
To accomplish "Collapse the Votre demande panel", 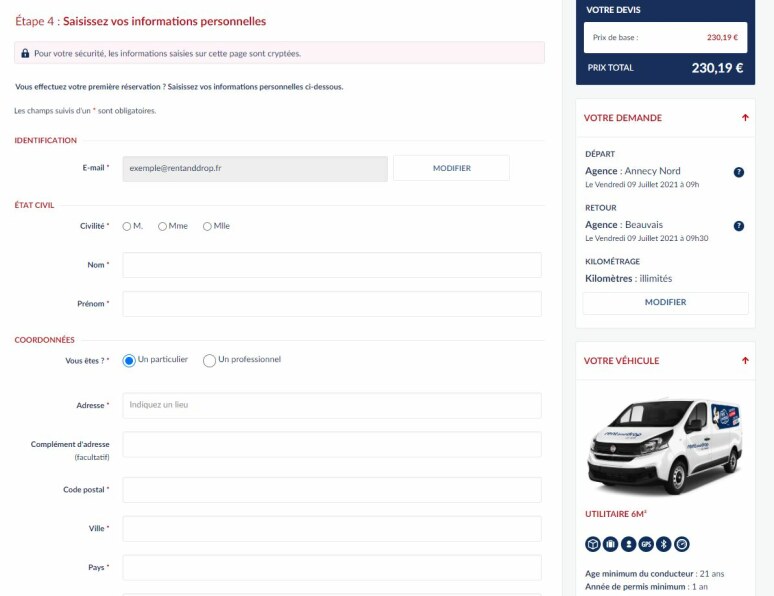I will click(745, 118).
